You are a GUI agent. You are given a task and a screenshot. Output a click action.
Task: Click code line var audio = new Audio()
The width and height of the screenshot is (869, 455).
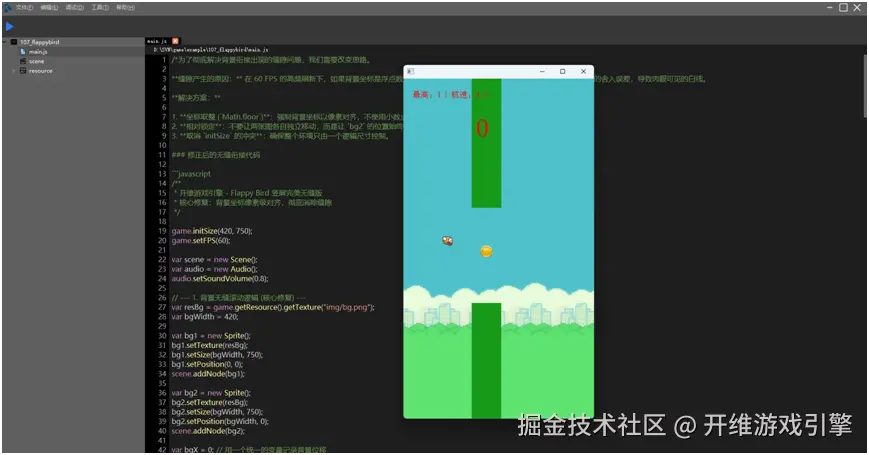tap(214, 269)
